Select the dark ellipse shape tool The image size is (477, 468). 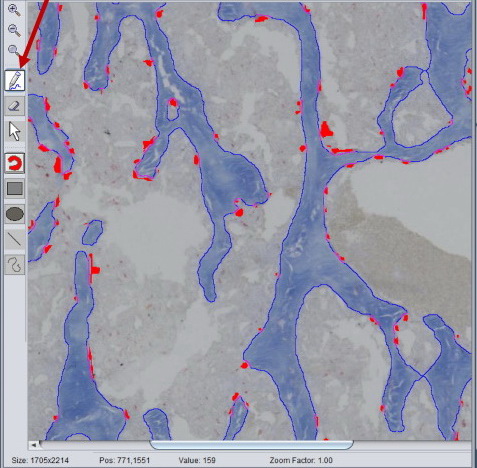[x=15, y=214]
